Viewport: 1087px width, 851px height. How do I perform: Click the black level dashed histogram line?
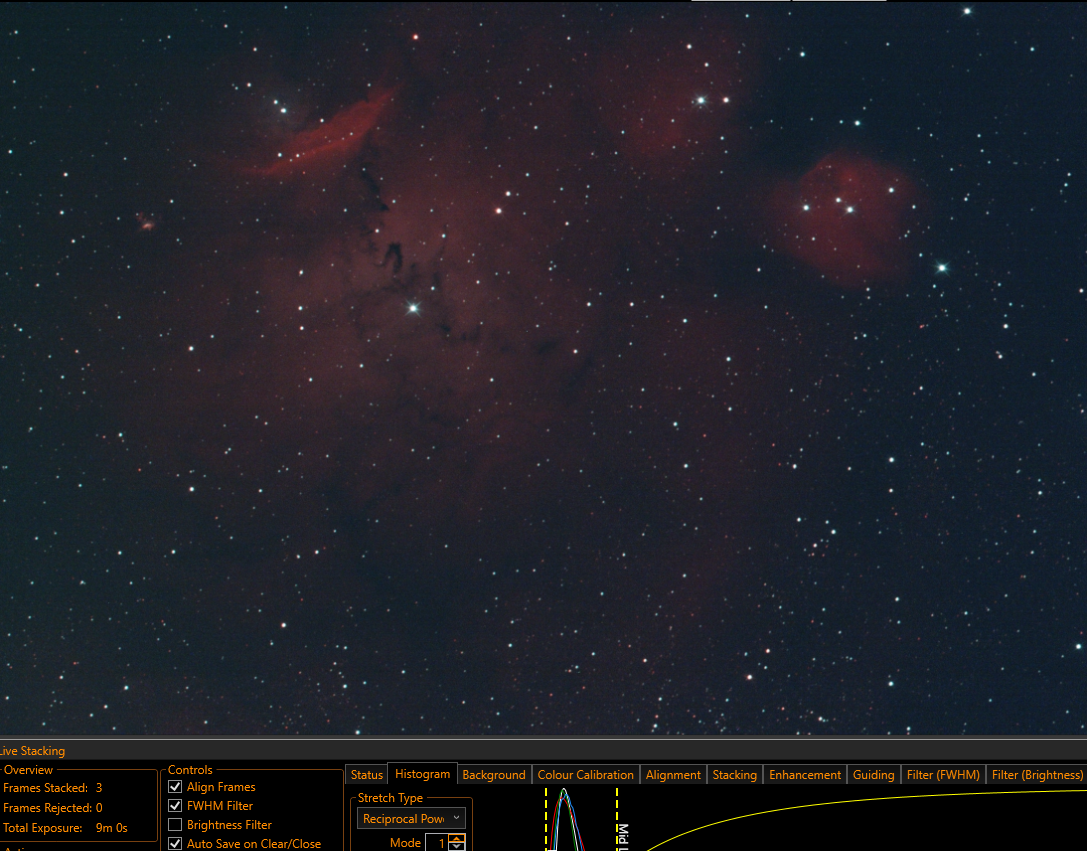click(546, 819)
